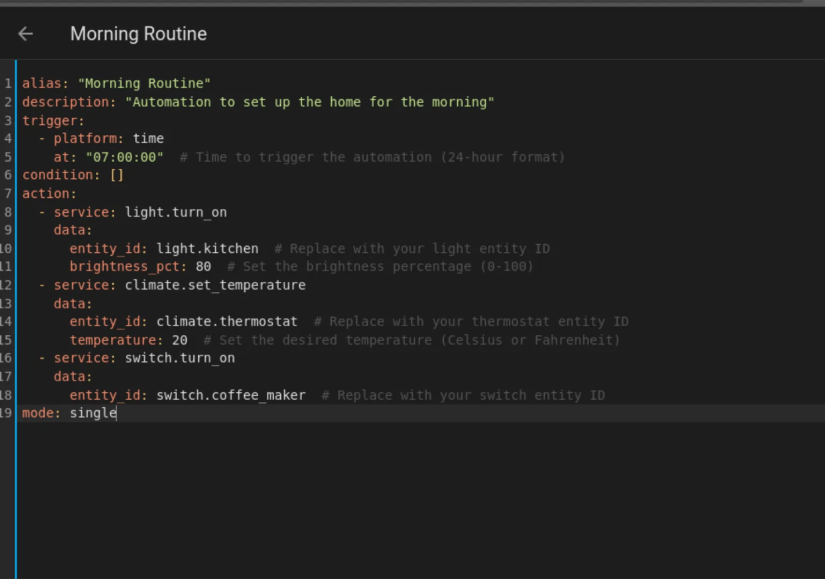Viewport: 825px width, 579px height.
Task: Click climate.set_temperature service text
Action: pyautogui.click(x=215, y=285)
